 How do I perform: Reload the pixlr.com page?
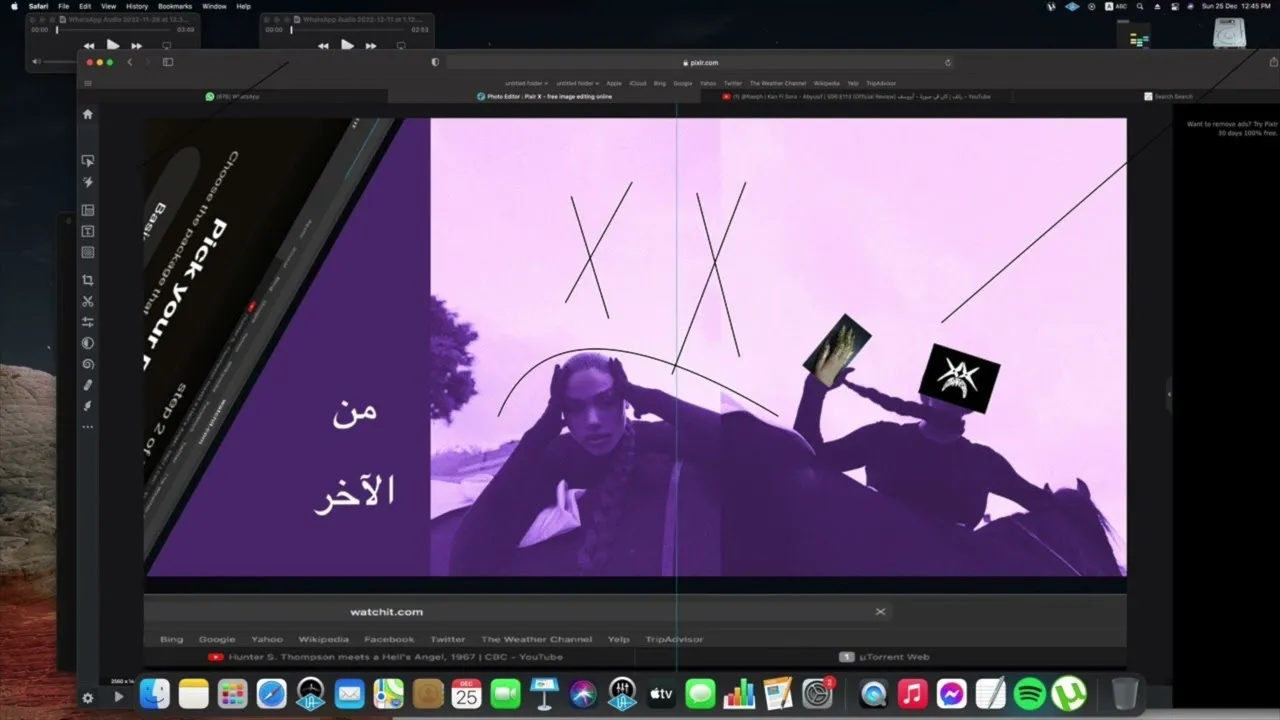[948, 62]
